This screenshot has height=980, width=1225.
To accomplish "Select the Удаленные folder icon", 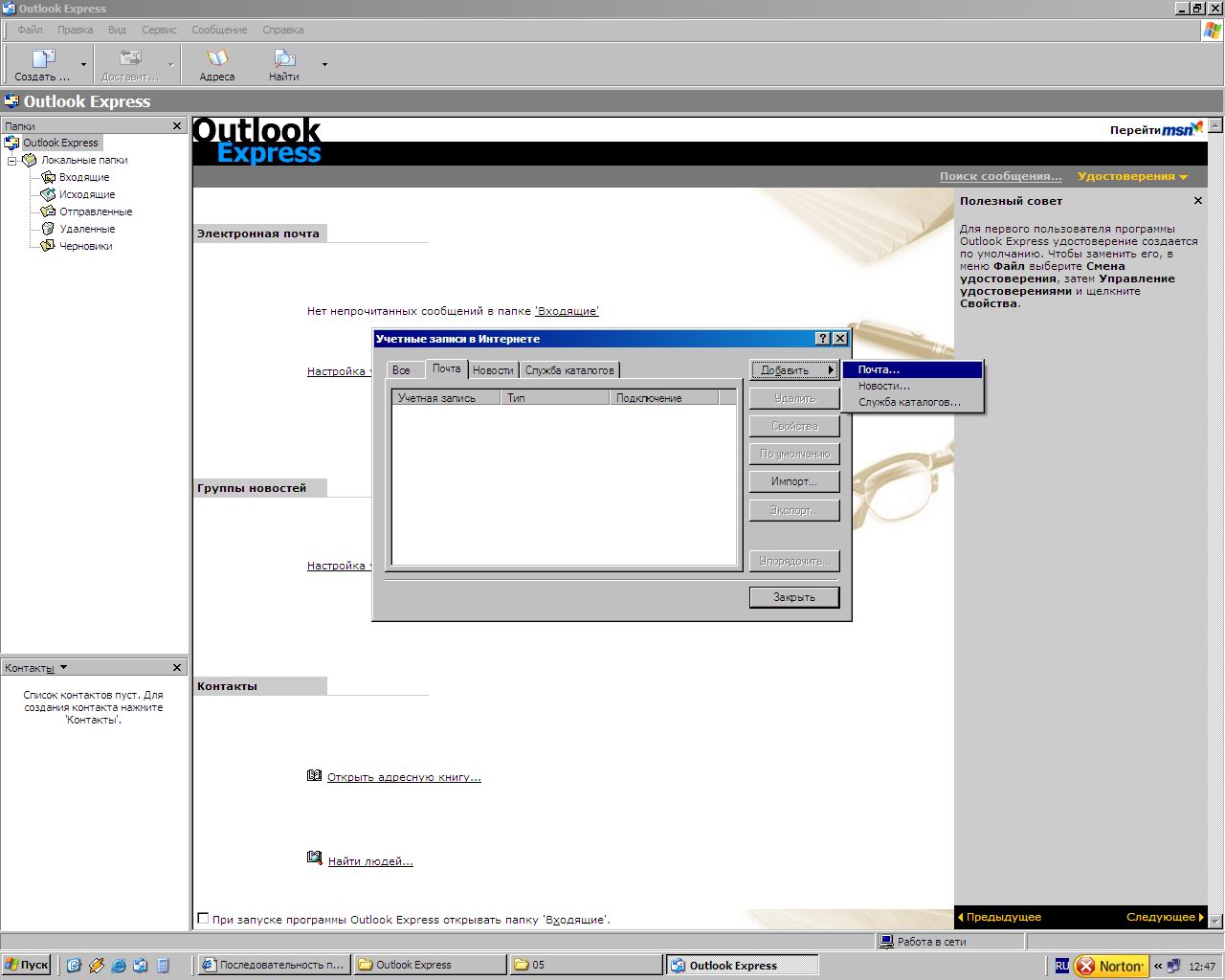I will pyautogui.click(x=49, y=229).
